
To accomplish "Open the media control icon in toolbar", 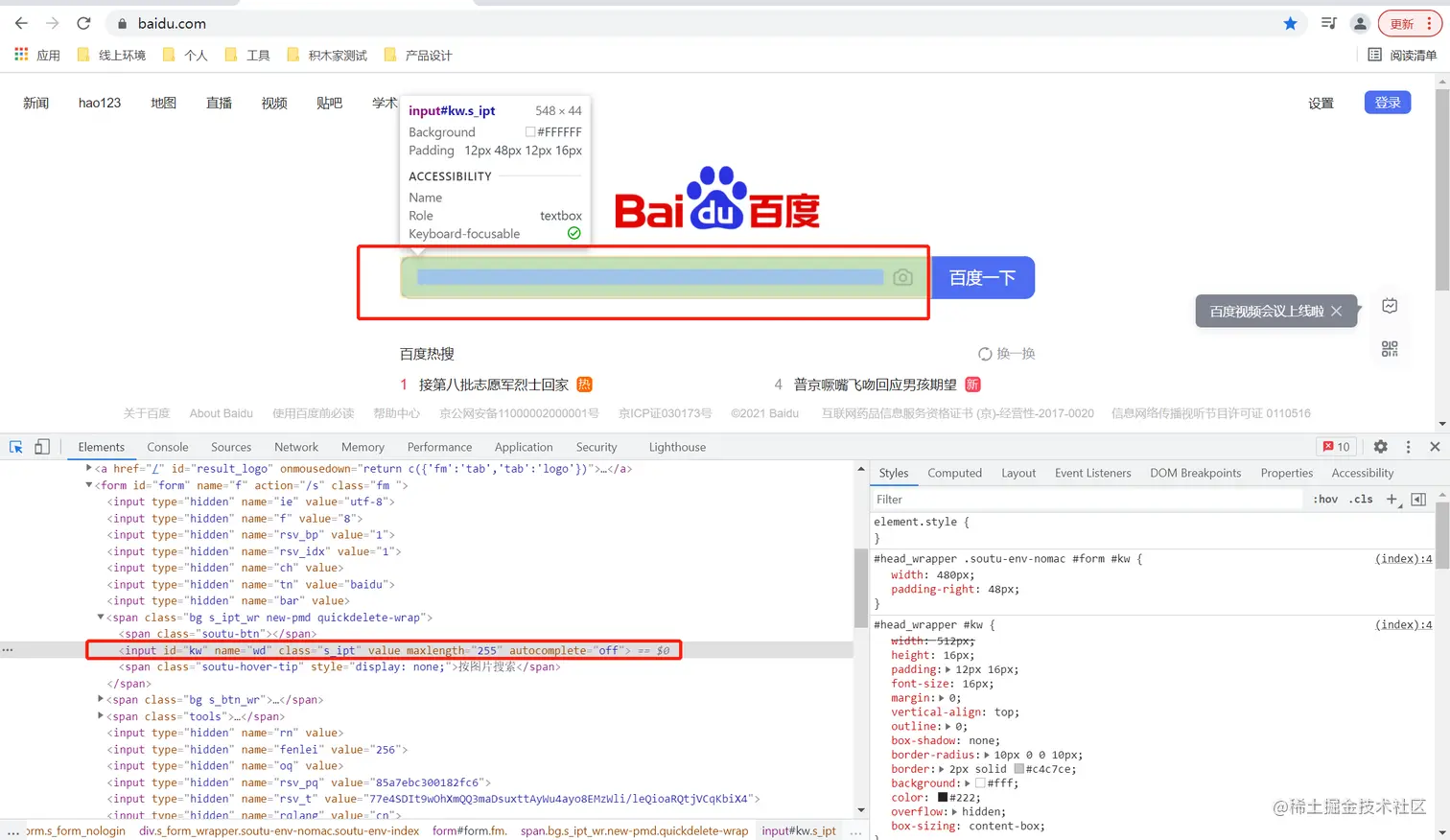I will 1328,23.
